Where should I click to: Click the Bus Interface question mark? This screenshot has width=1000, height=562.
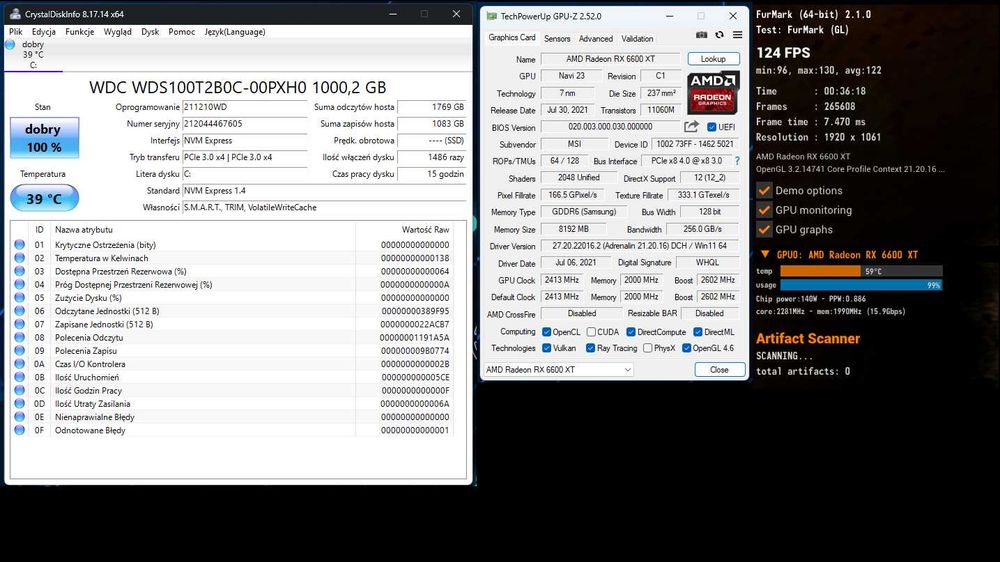(x=737, y=161)
